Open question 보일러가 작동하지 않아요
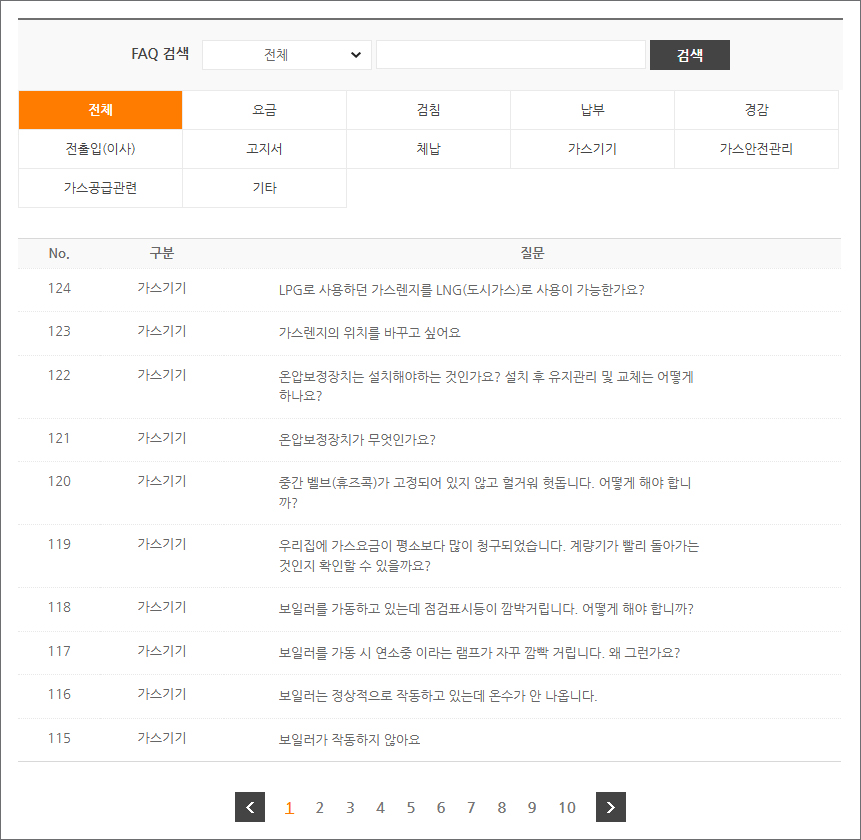 [349, 740]
